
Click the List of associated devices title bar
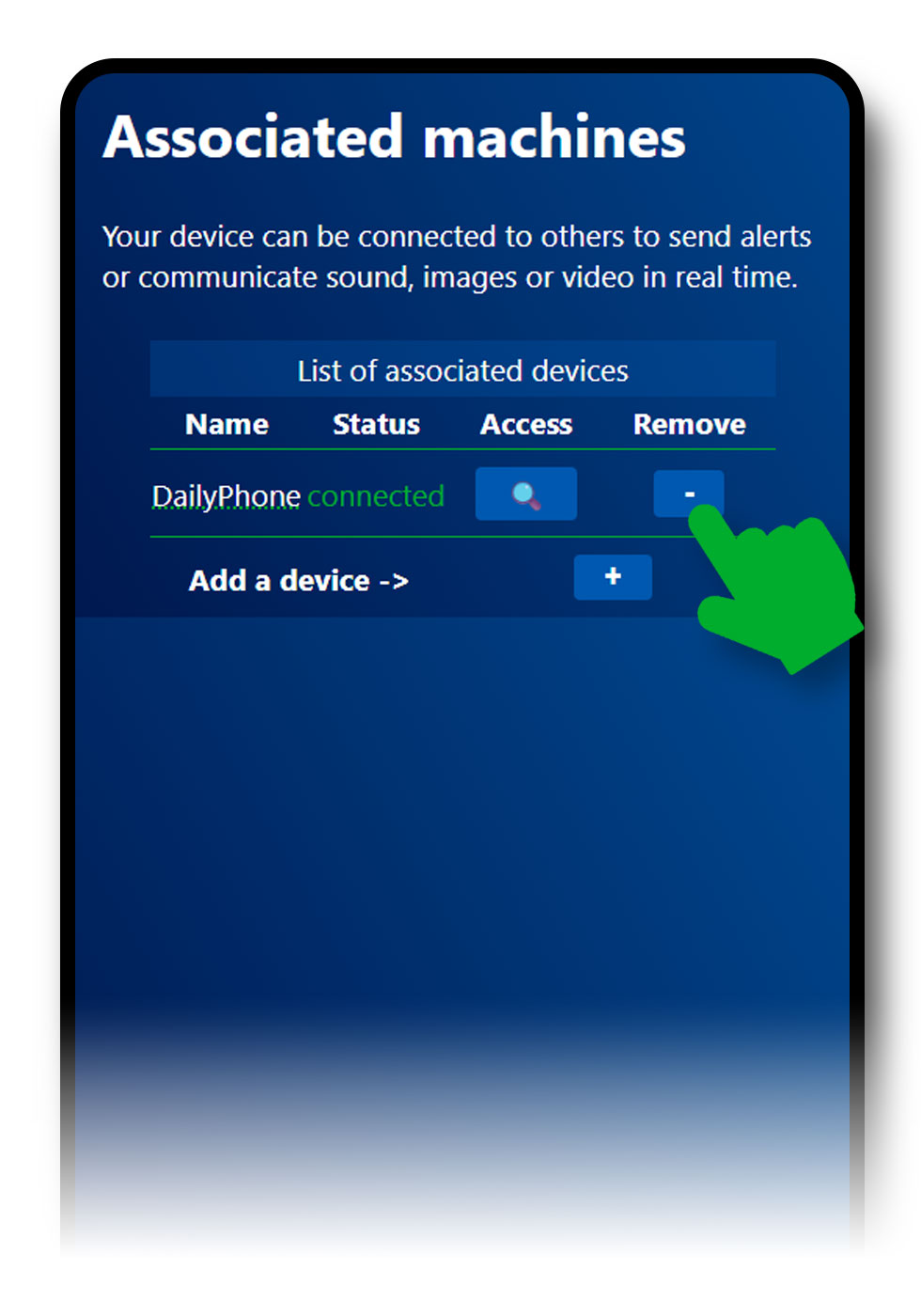pyautogui.click(x=462, y=368)
